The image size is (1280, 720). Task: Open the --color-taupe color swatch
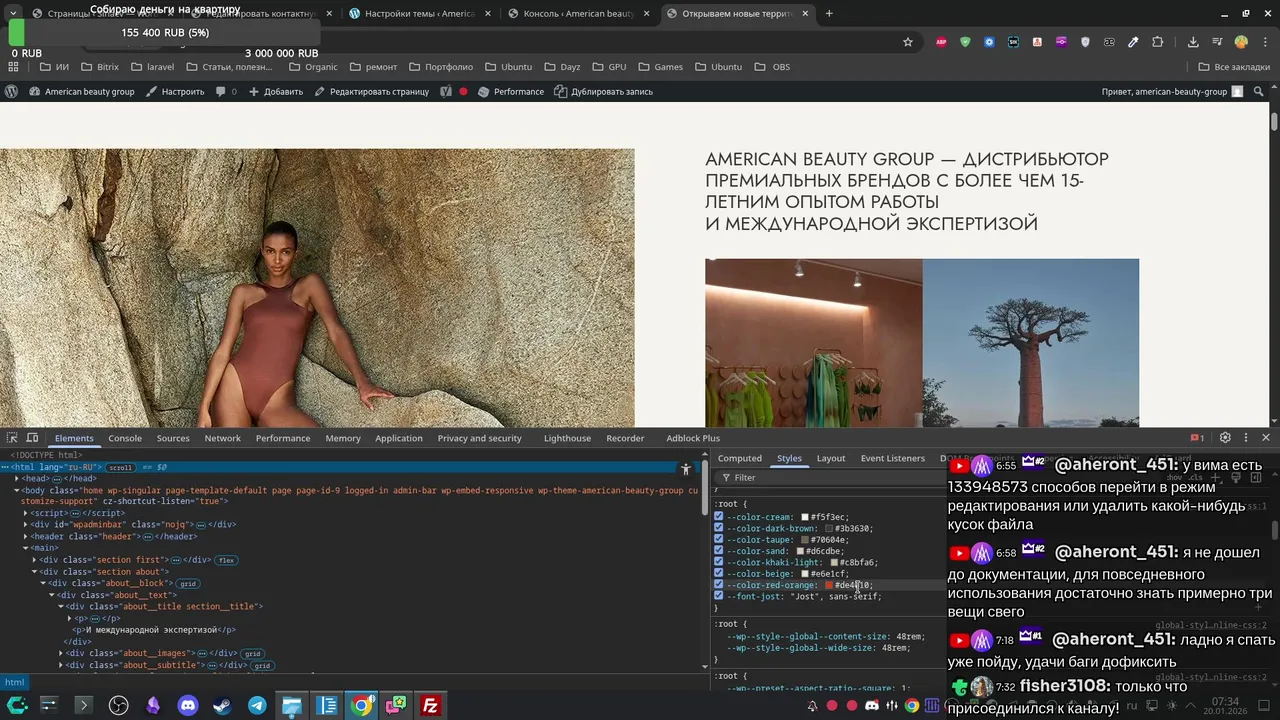(x=805, y=540)
